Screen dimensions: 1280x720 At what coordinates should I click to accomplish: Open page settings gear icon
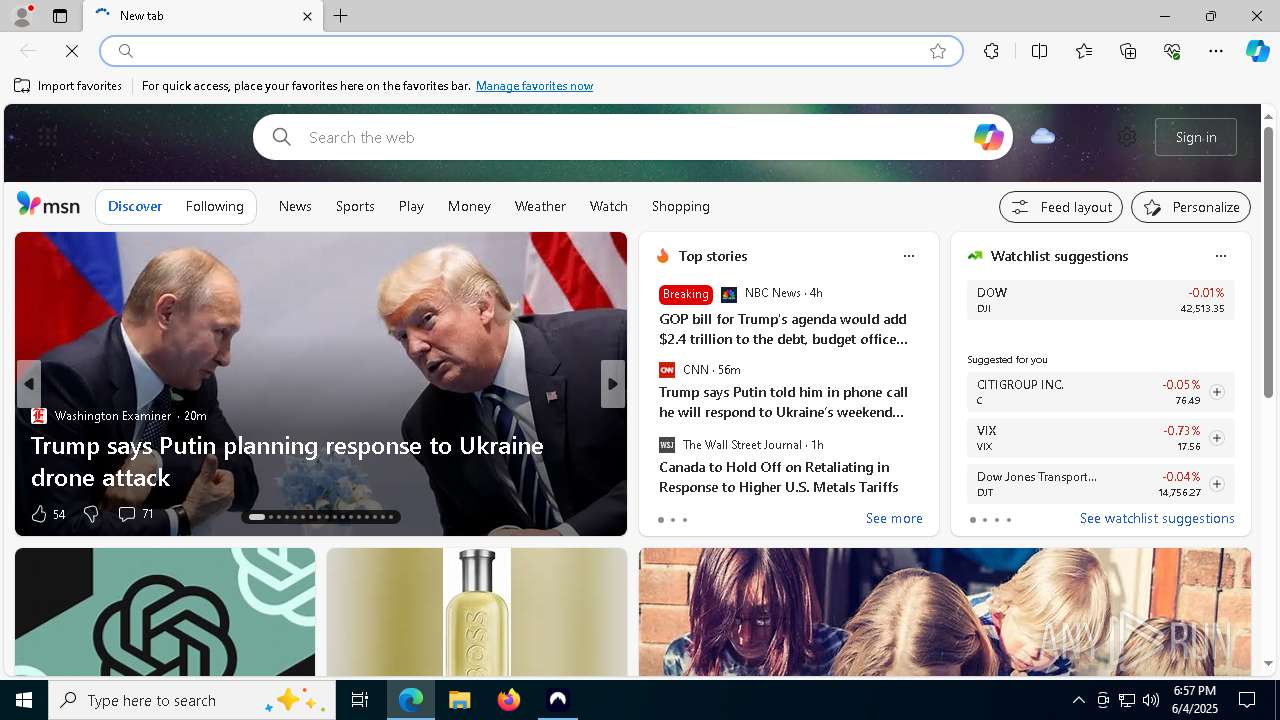click(x=1127, y=137)
